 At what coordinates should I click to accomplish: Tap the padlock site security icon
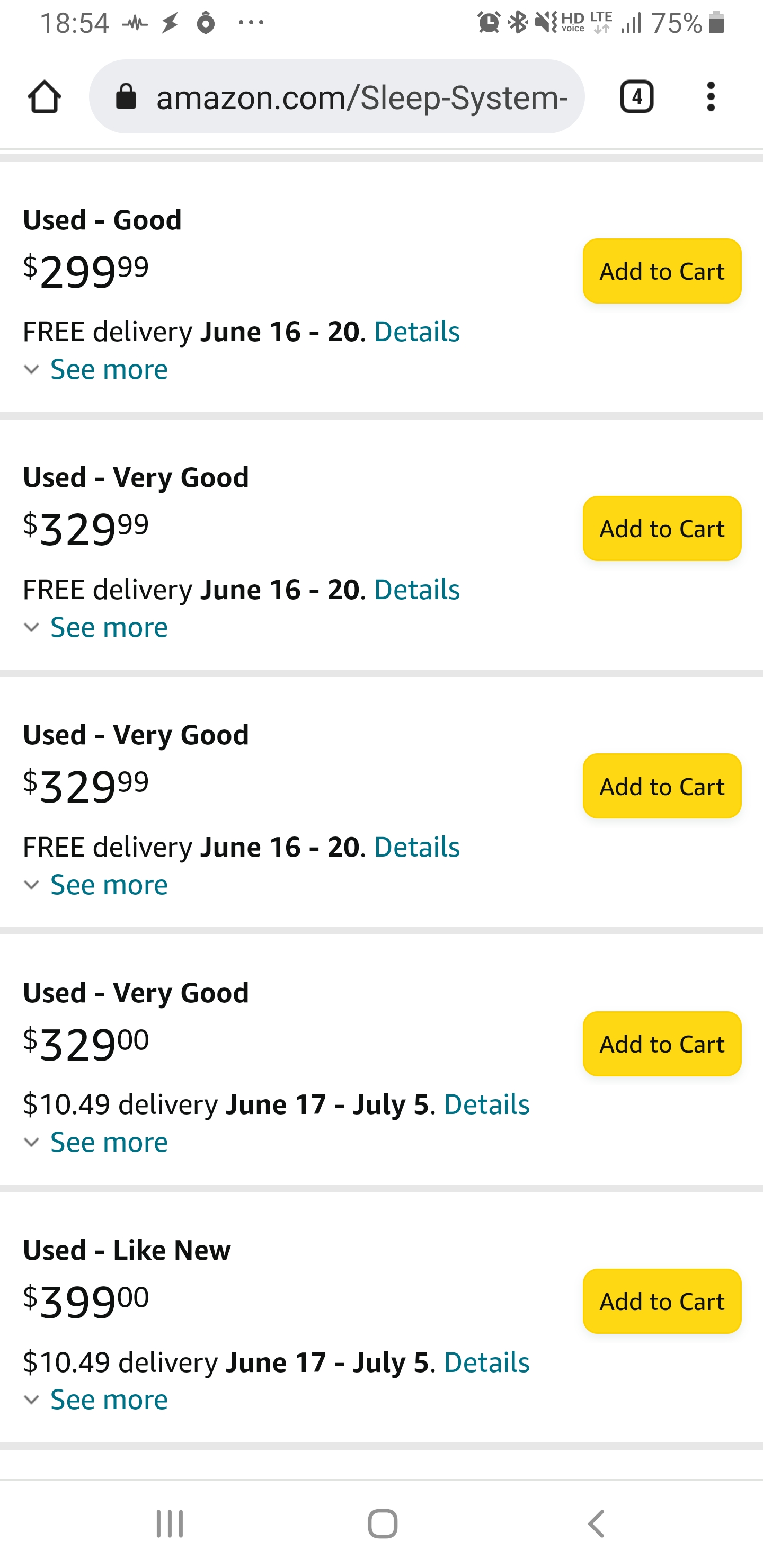(126, 97)
